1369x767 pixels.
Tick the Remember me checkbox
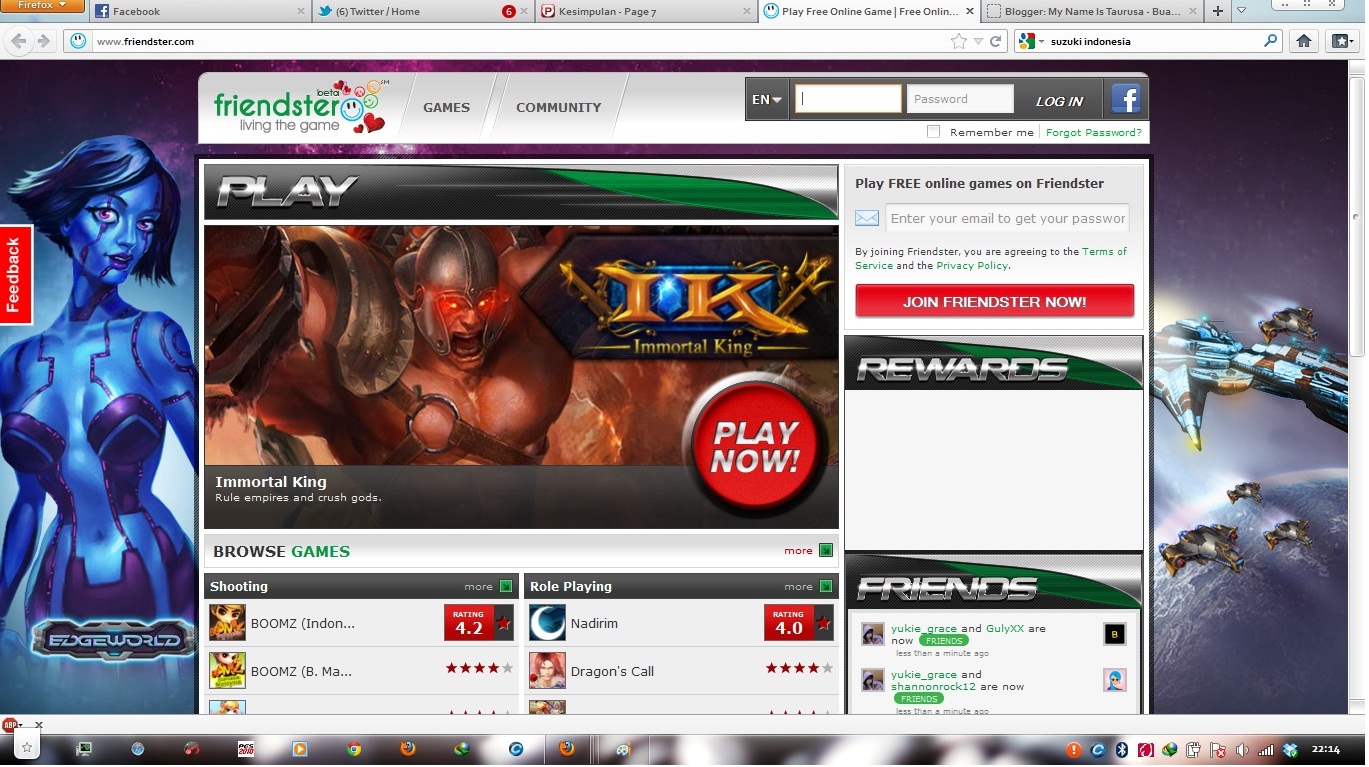[934, 131]
